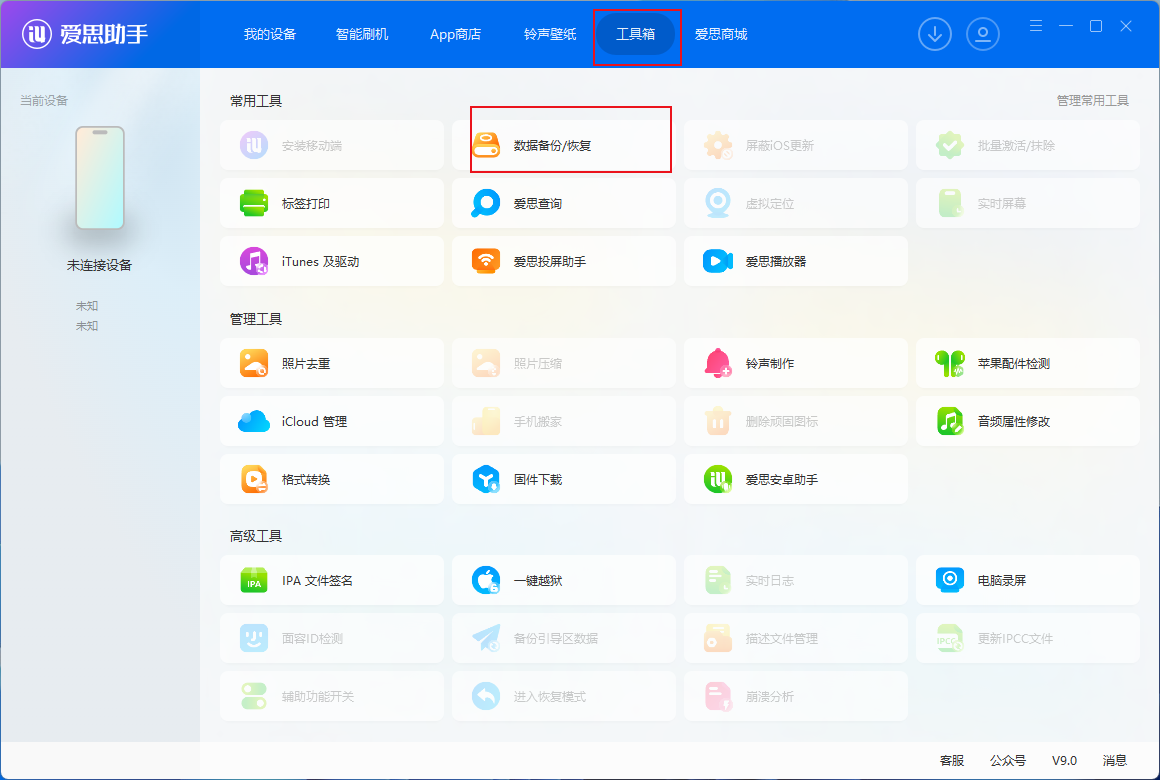Open the 爱思投屏助手 wifi icon
This screenshot has height=780, width=1160.
pyautogui.click(x=486, y=260)
